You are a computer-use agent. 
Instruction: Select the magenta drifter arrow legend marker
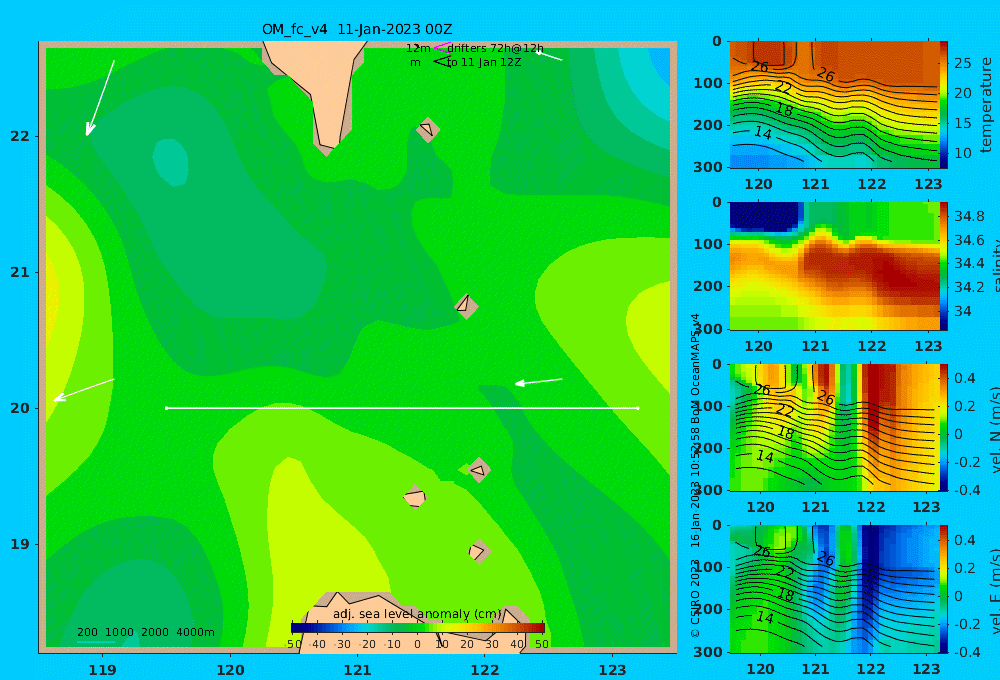(x=441, y=47)
